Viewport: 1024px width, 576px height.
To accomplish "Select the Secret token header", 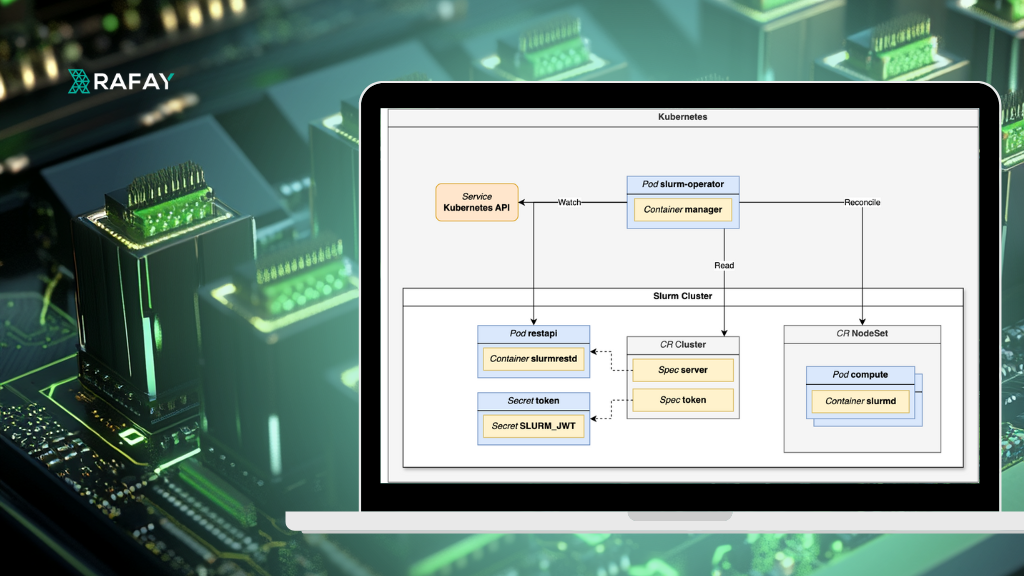I will 533,401.
